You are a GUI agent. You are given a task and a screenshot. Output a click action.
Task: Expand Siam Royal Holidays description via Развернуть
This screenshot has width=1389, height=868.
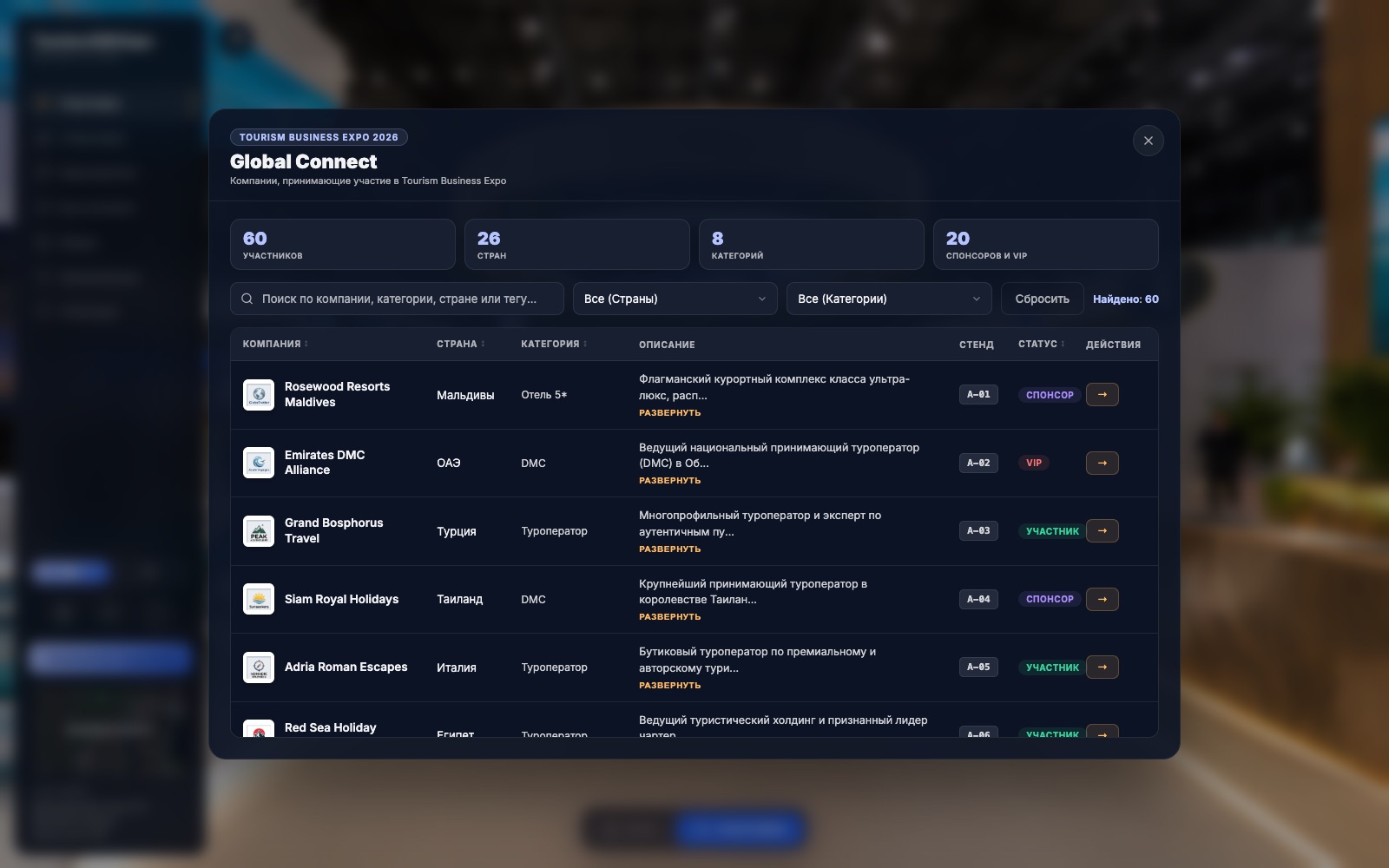coord(669,617)
